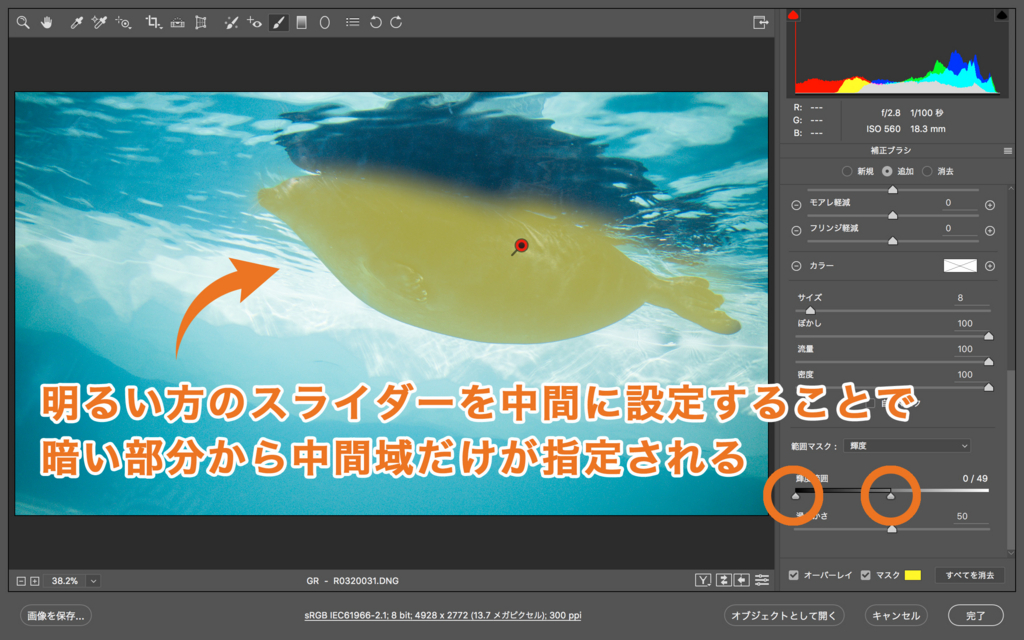Select the Spot Removal tool

coord(231,23)
